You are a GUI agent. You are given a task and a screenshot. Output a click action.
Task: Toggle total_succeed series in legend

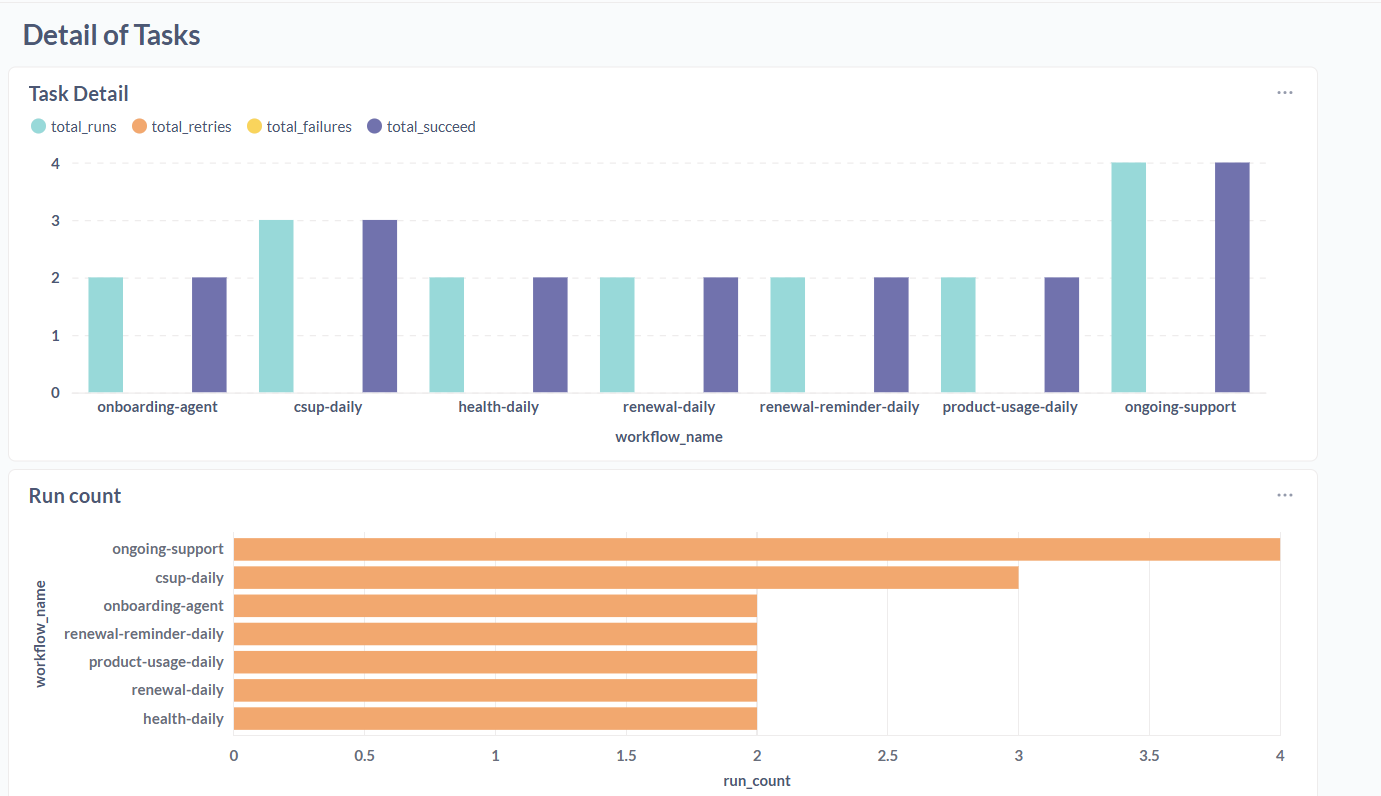(x=431, y=127)
